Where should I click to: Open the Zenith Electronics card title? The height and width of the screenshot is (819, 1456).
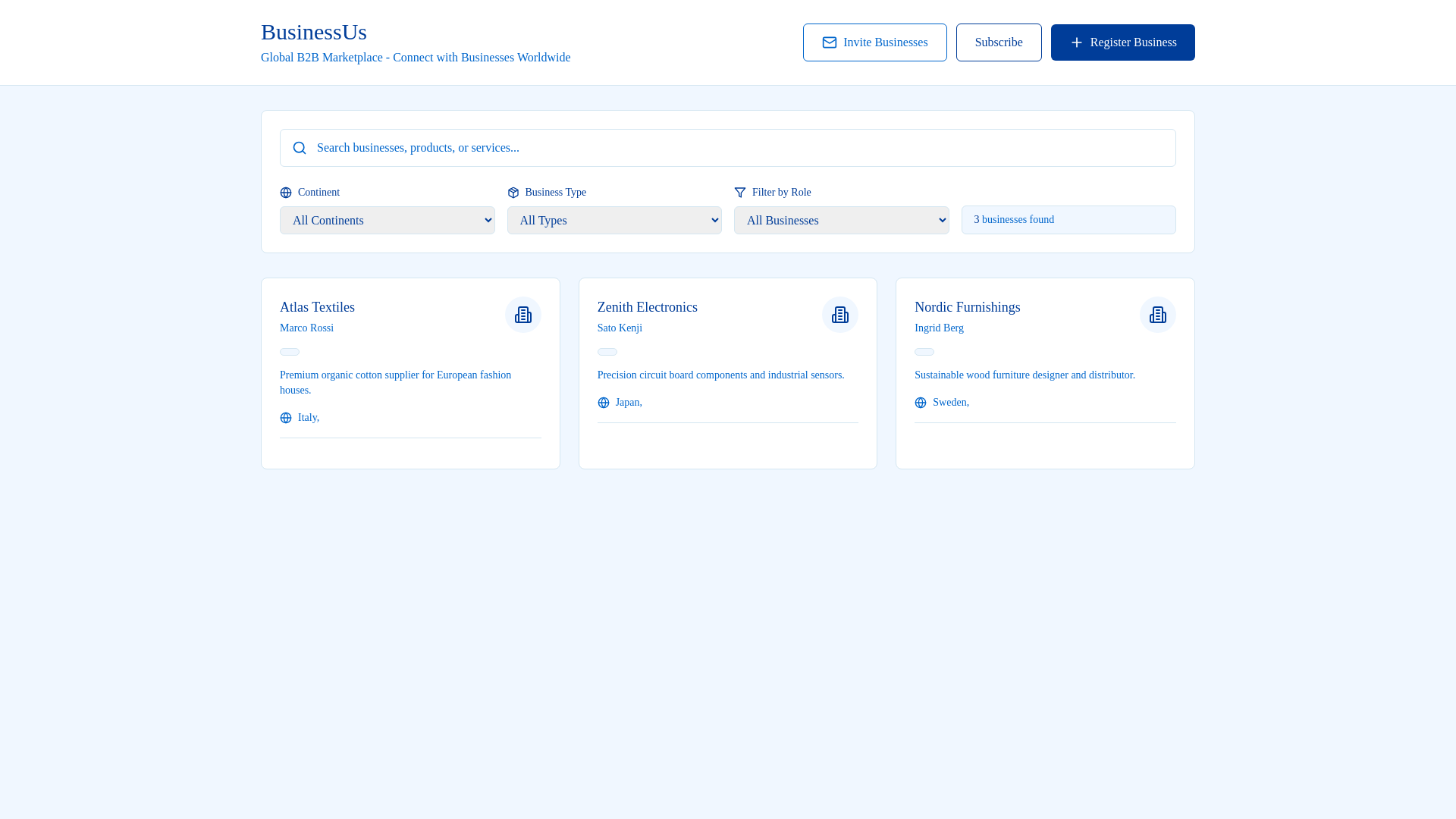[648, 307]
